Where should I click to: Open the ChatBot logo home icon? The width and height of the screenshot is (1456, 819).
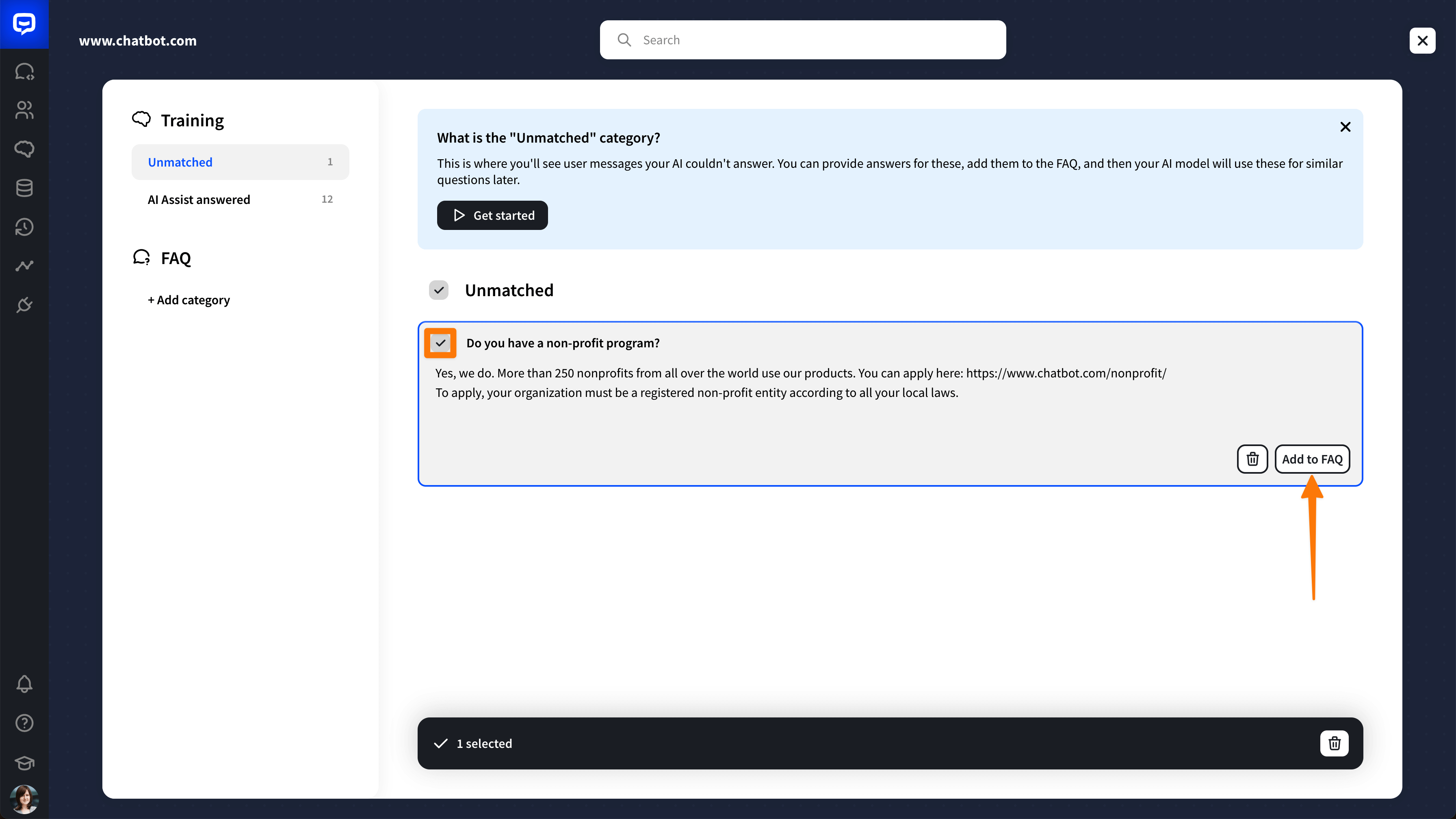(24, 24)
